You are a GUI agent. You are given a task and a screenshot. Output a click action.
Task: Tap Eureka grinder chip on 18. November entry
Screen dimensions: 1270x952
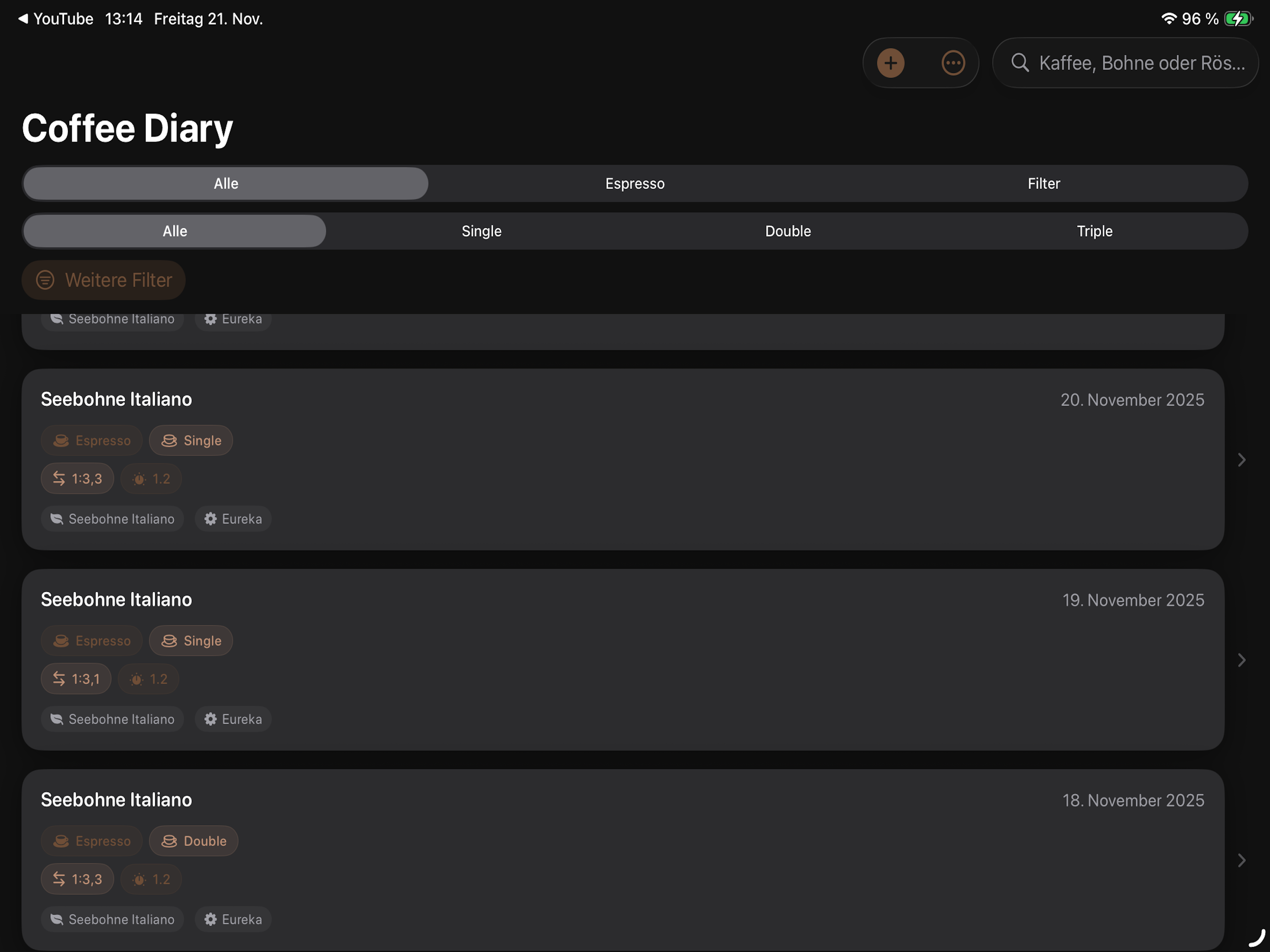(x=233, y=919)
